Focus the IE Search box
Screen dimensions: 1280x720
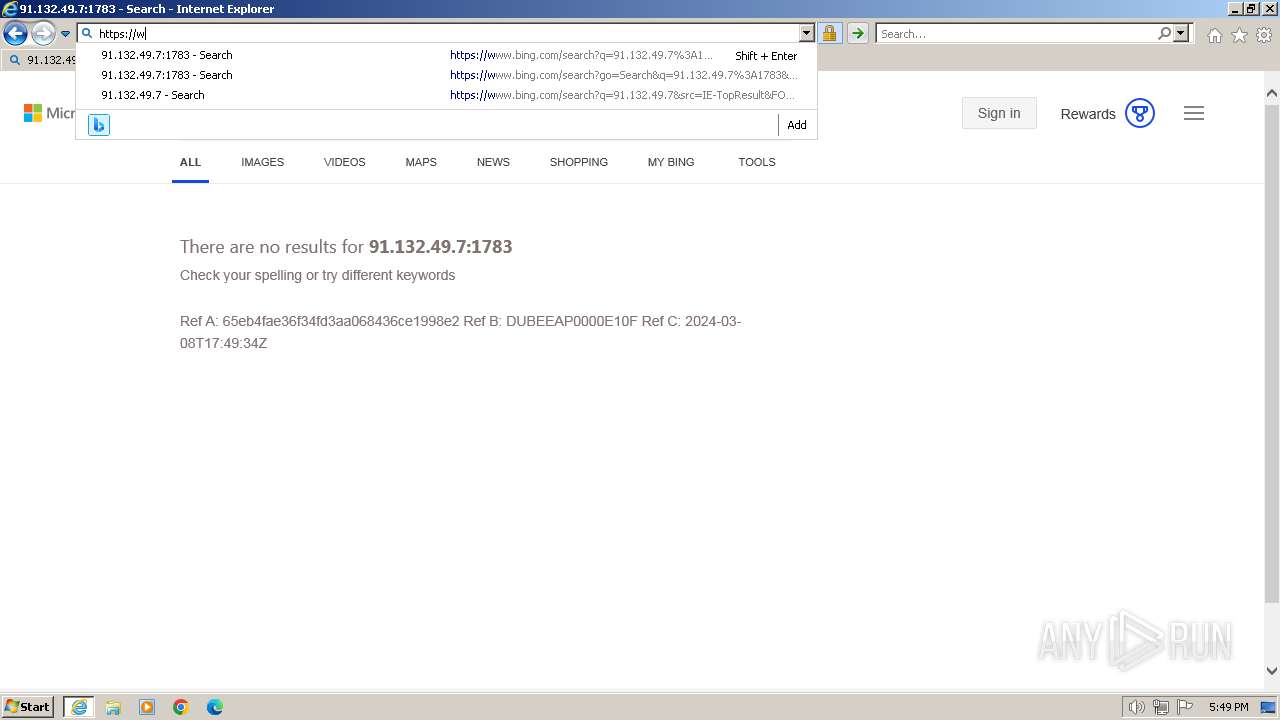[x=1015, y=33]
